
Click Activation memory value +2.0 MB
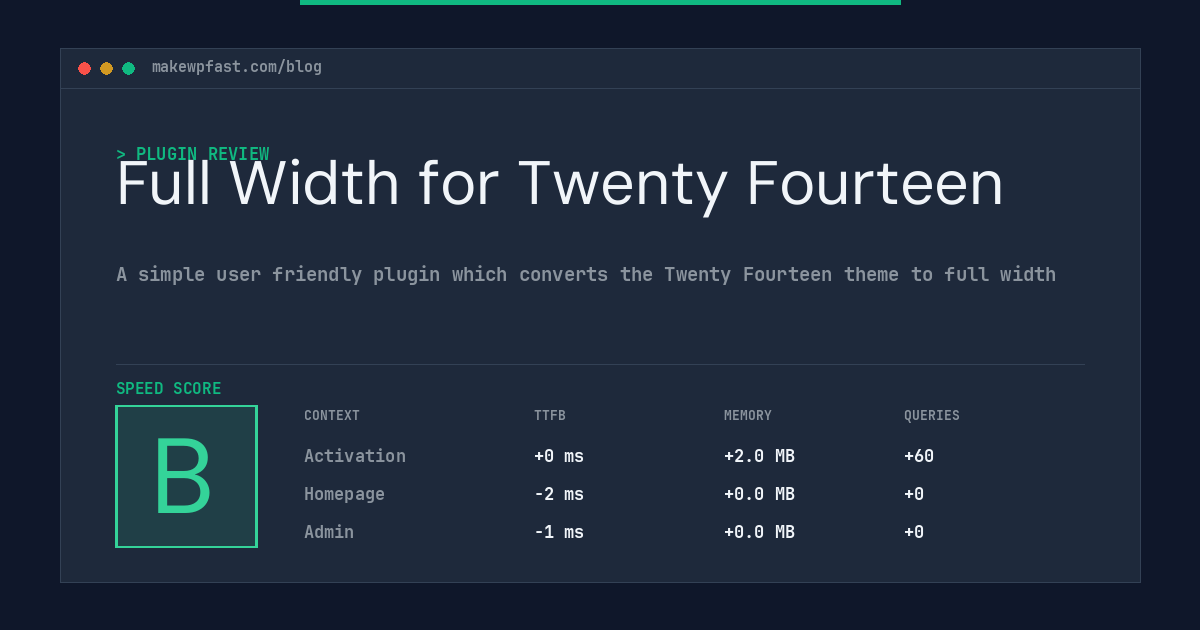759,456
